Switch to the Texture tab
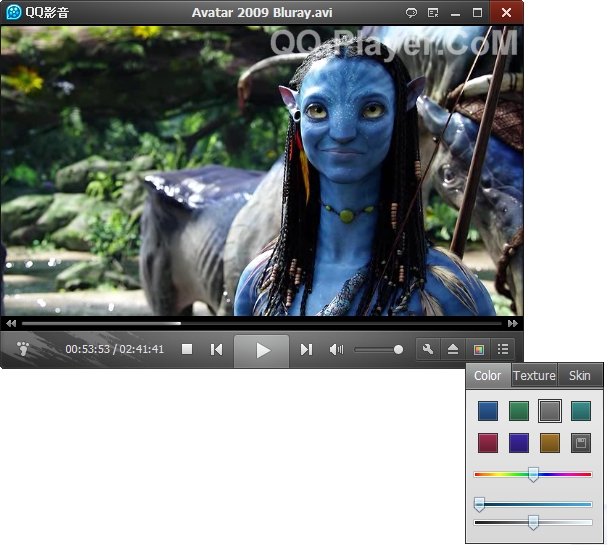Screen dimensions: 607x545 [x=534, y=376]
